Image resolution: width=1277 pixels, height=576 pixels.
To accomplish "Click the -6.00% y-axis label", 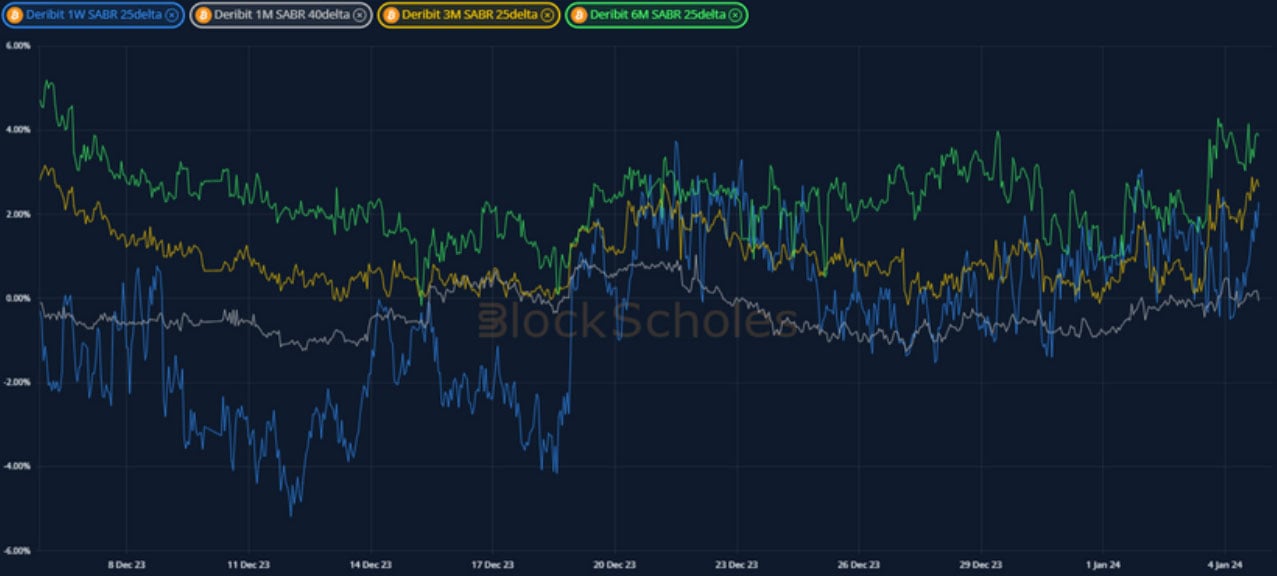I will [x=17, y=550].
